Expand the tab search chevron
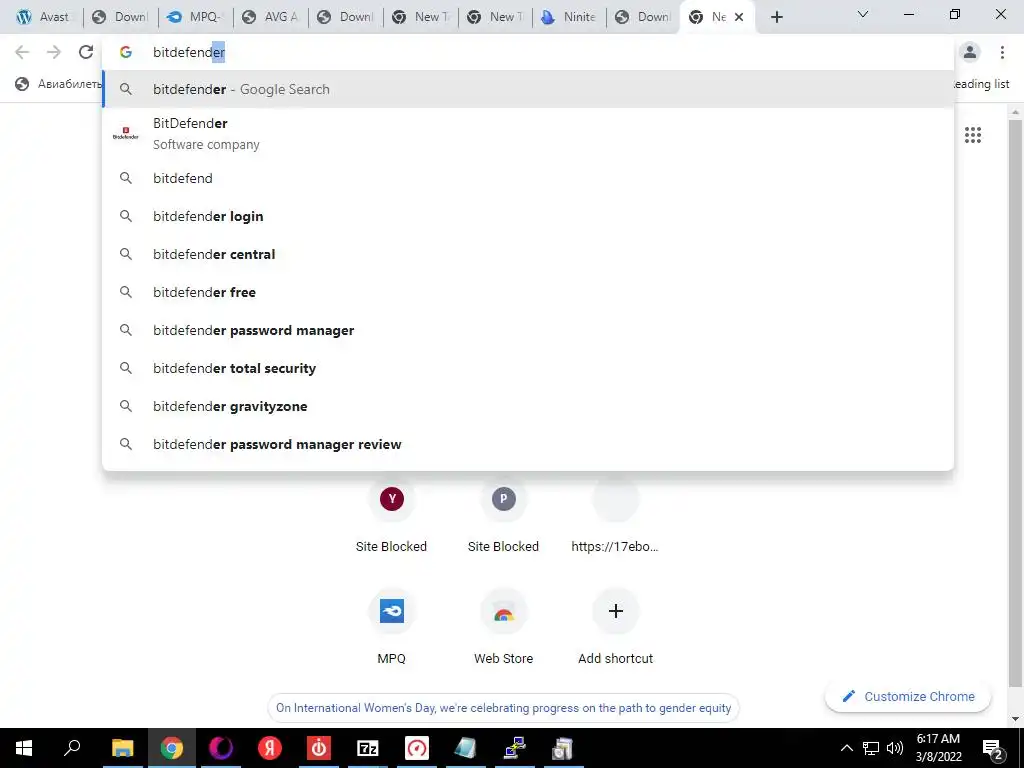Image resolution: width=1024 pixels, height=768 pixels. pos(863,14)
